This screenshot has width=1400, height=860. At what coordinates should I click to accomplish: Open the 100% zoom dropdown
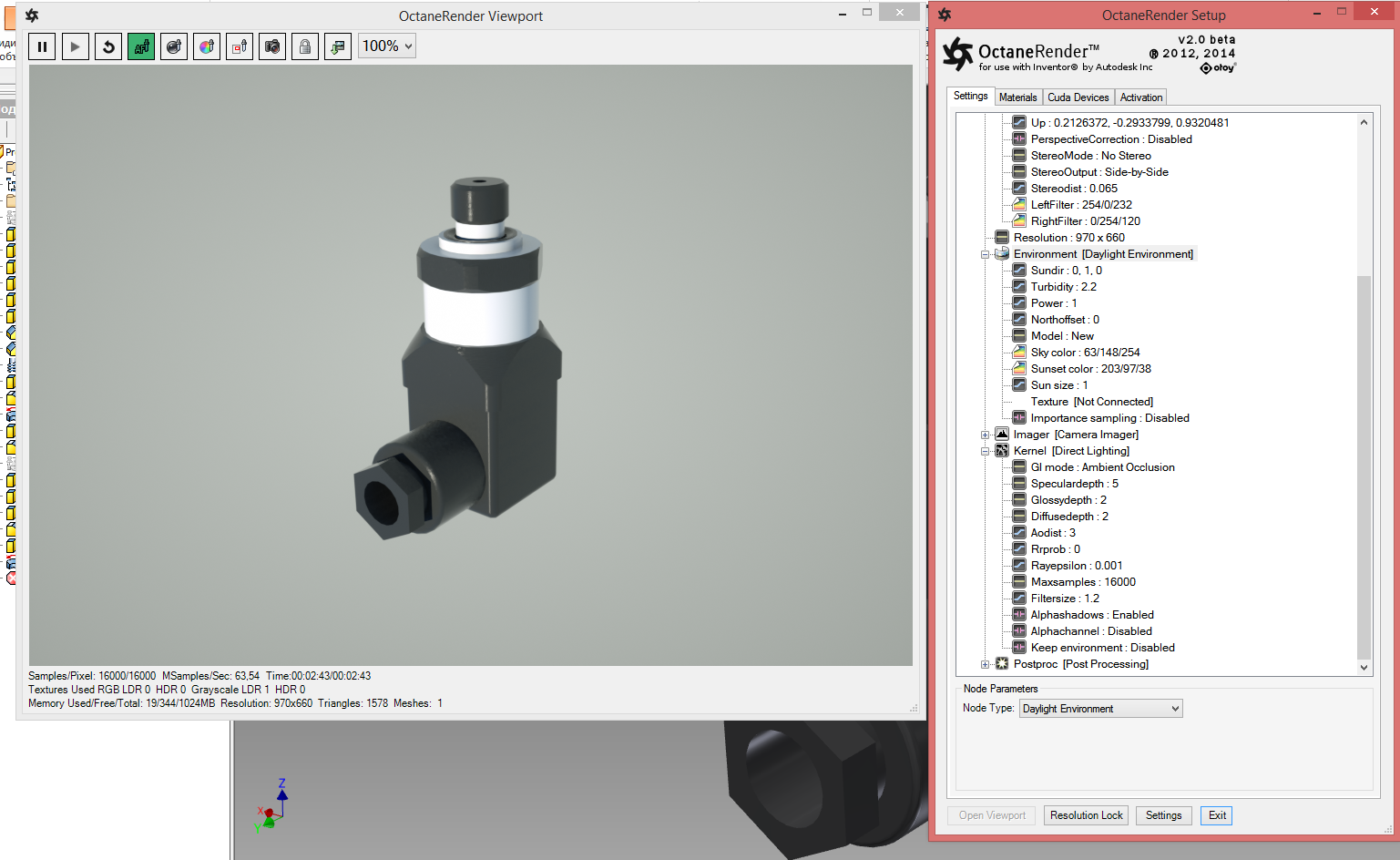pyautogui.click(x=387, y=46)
